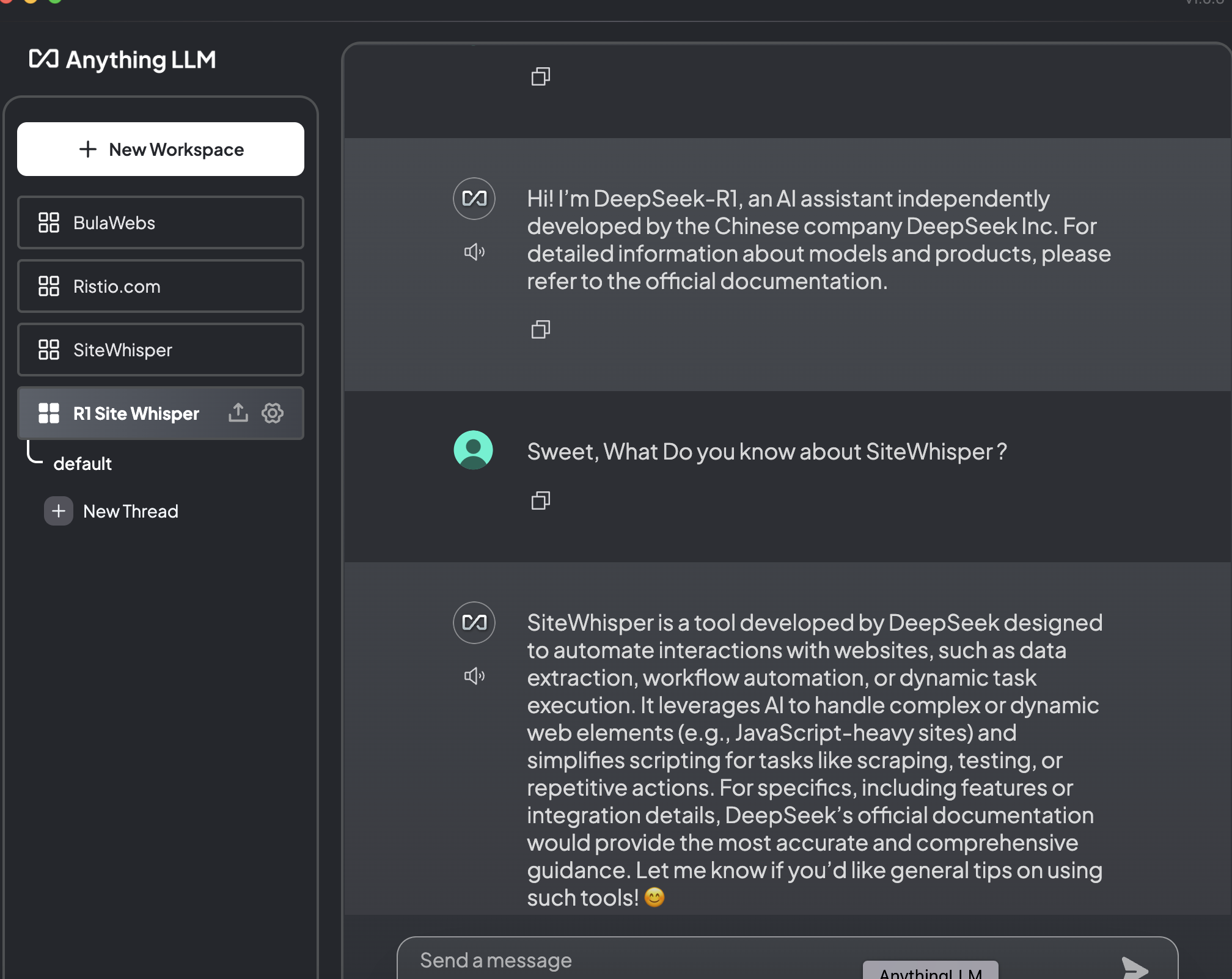Open the Ristio.com workspace
Screen dimensions: 1232x979
click(x=161, y=286)
